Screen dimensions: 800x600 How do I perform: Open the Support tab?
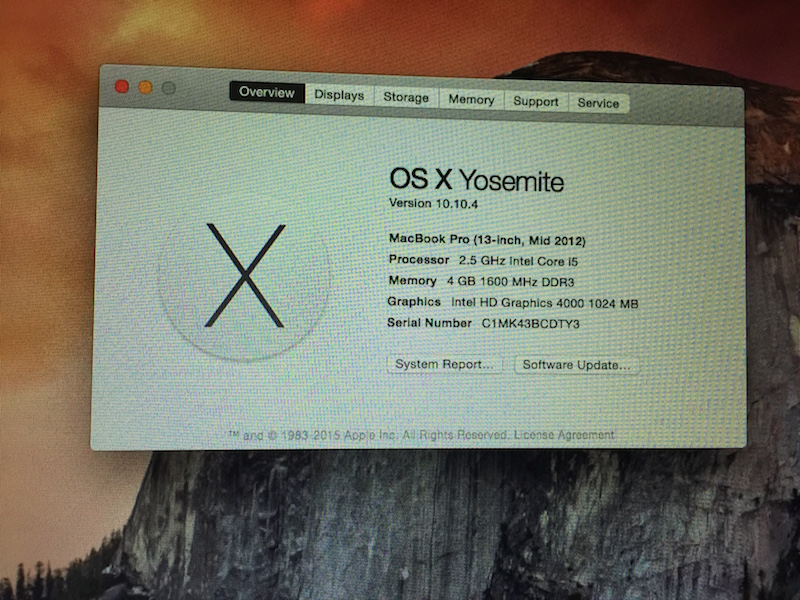point(536,102)
